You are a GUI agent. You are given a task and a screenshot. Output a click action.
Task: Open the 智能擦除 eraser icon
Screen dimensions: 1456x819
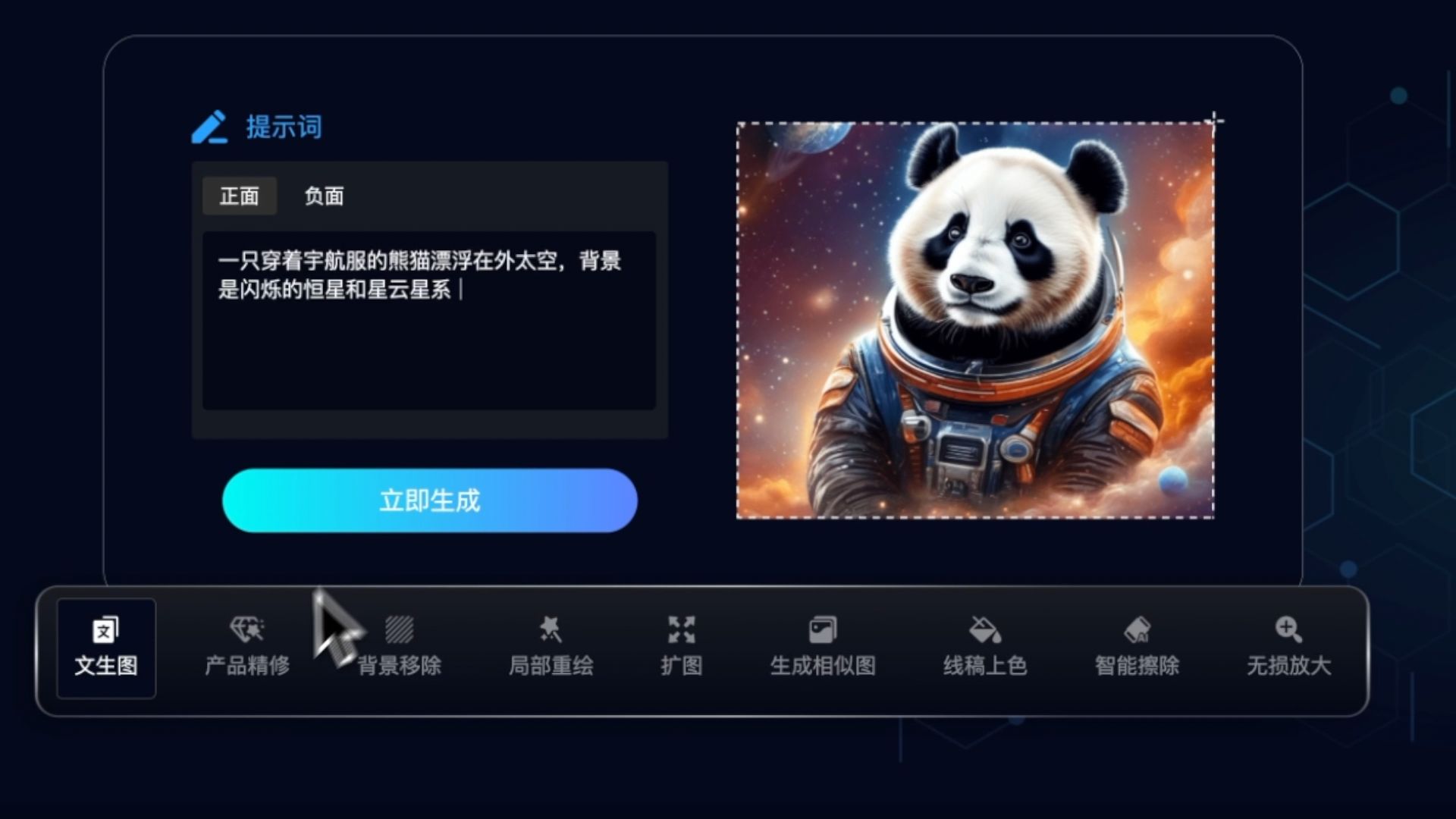(x=1137, y=629)
